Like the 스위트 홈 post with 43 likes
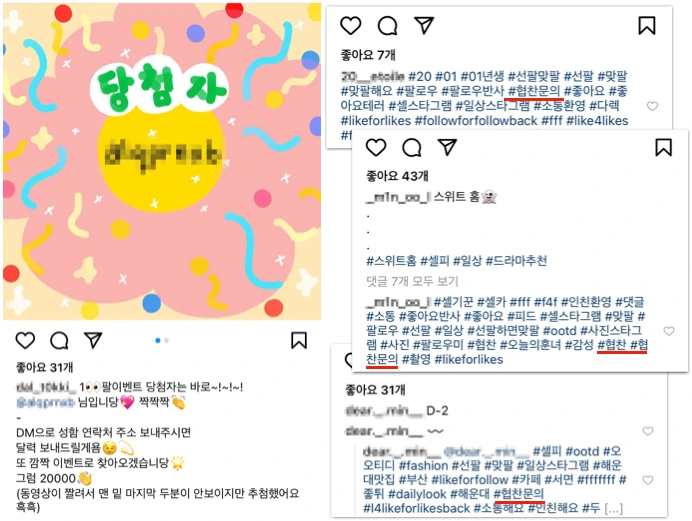 pos(376,147)
